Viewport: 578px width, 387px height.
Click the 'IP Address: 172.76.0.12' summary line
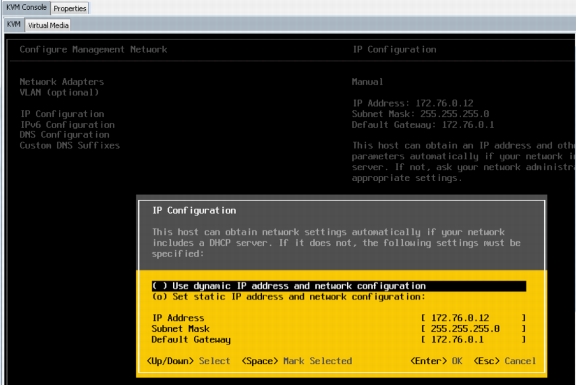pos(413,103)
